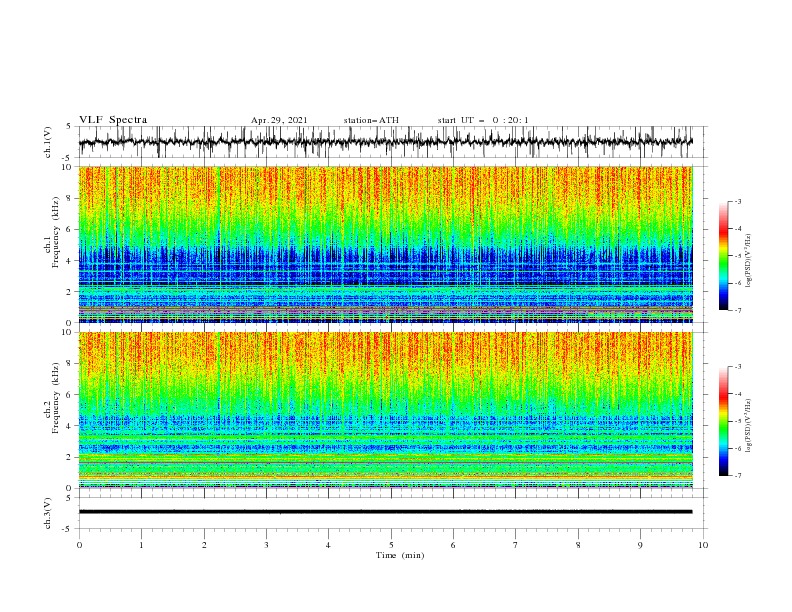
Task: Click the 'station=ATH' label
Action: pyautogui.click(x=371, y=120)
